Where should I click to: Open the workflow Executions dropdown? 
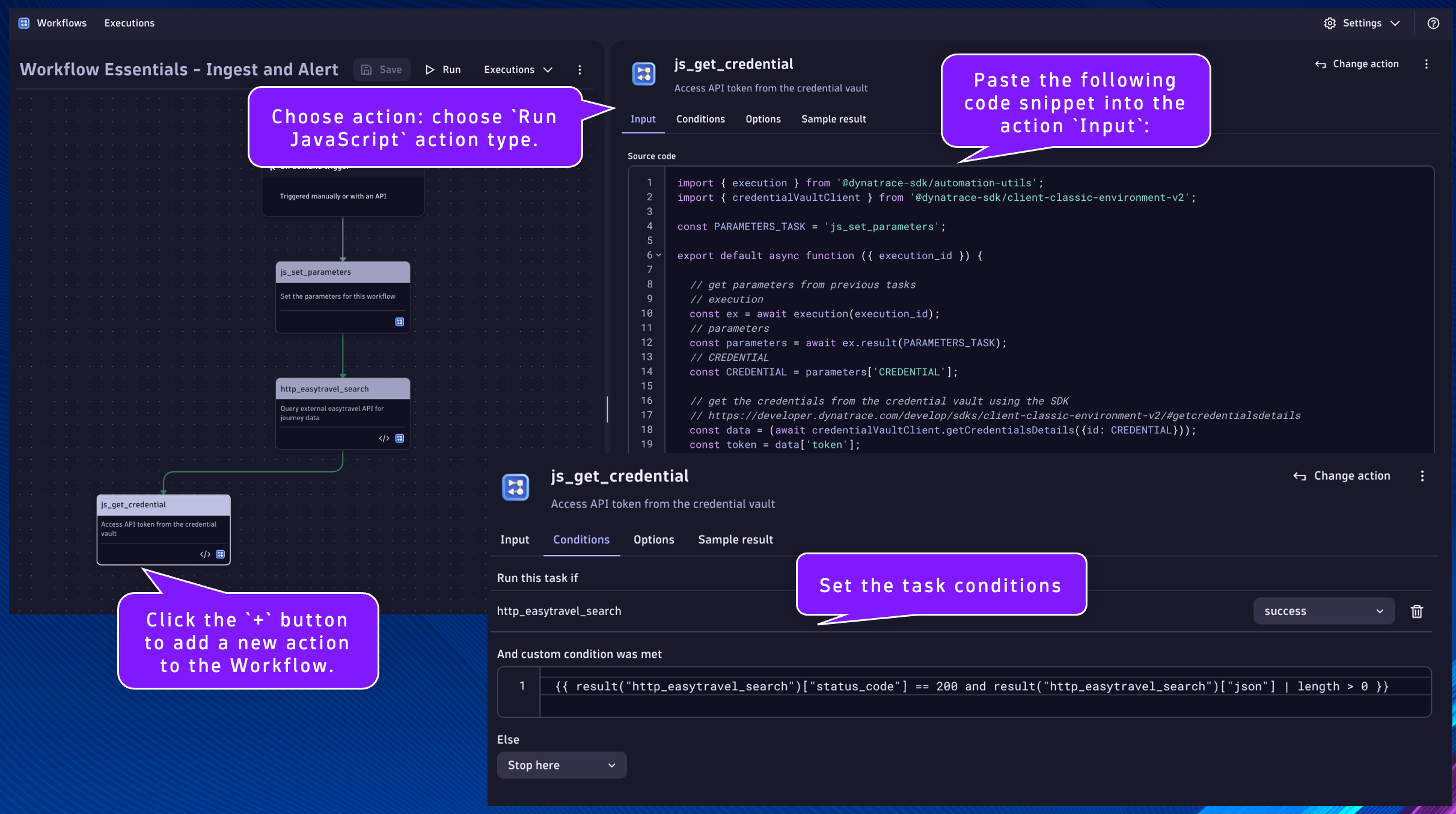point(518,70)
